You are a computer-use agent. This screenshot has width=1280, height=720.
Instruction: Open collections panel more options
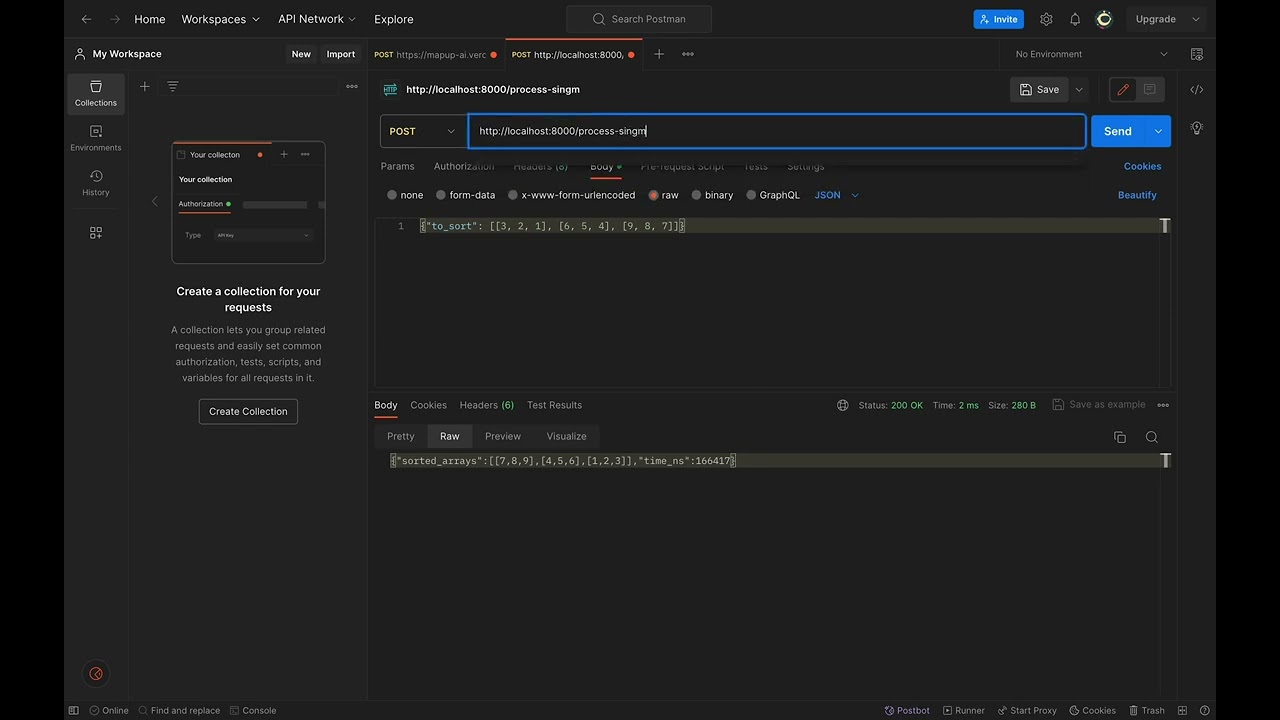click(352, 87)
